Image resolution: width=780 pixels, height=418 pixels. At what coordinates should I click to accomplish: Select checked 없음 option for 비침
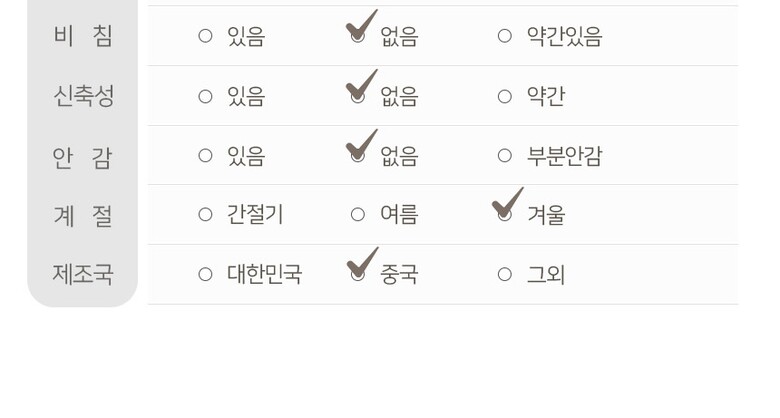click(358, 37)
